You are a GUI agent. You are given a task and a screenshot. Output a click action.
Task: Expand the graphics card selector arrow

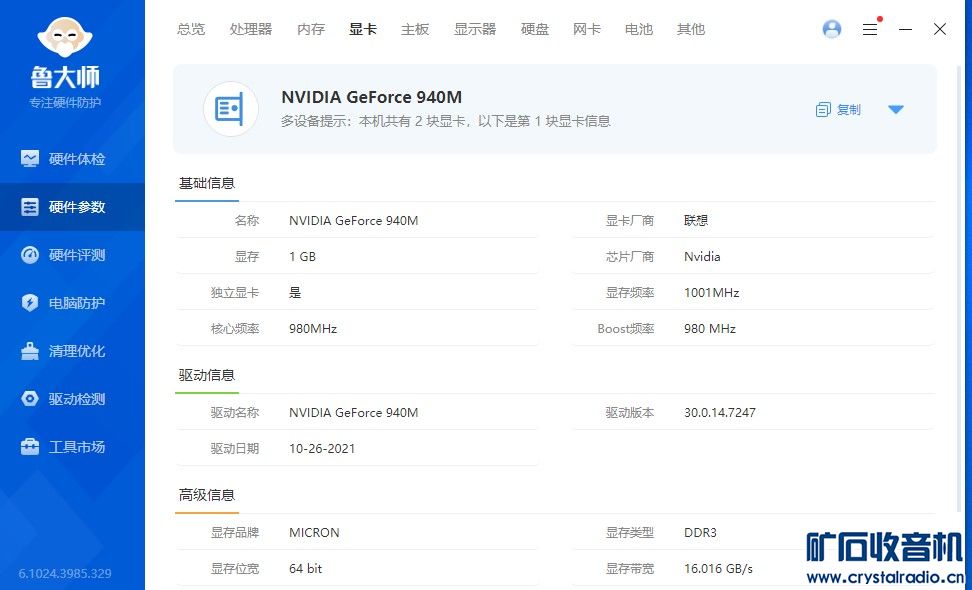tap(896, 110)
